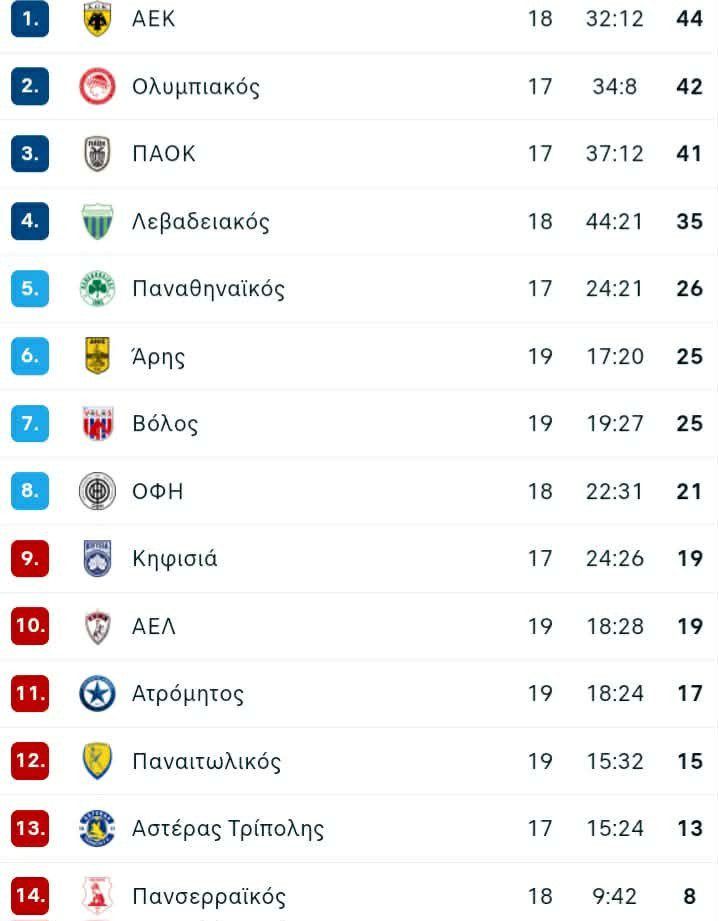Click the Λεβαδειακός green crest icon
This screenshot has width=719, height=921.
[x=97, y=221]
